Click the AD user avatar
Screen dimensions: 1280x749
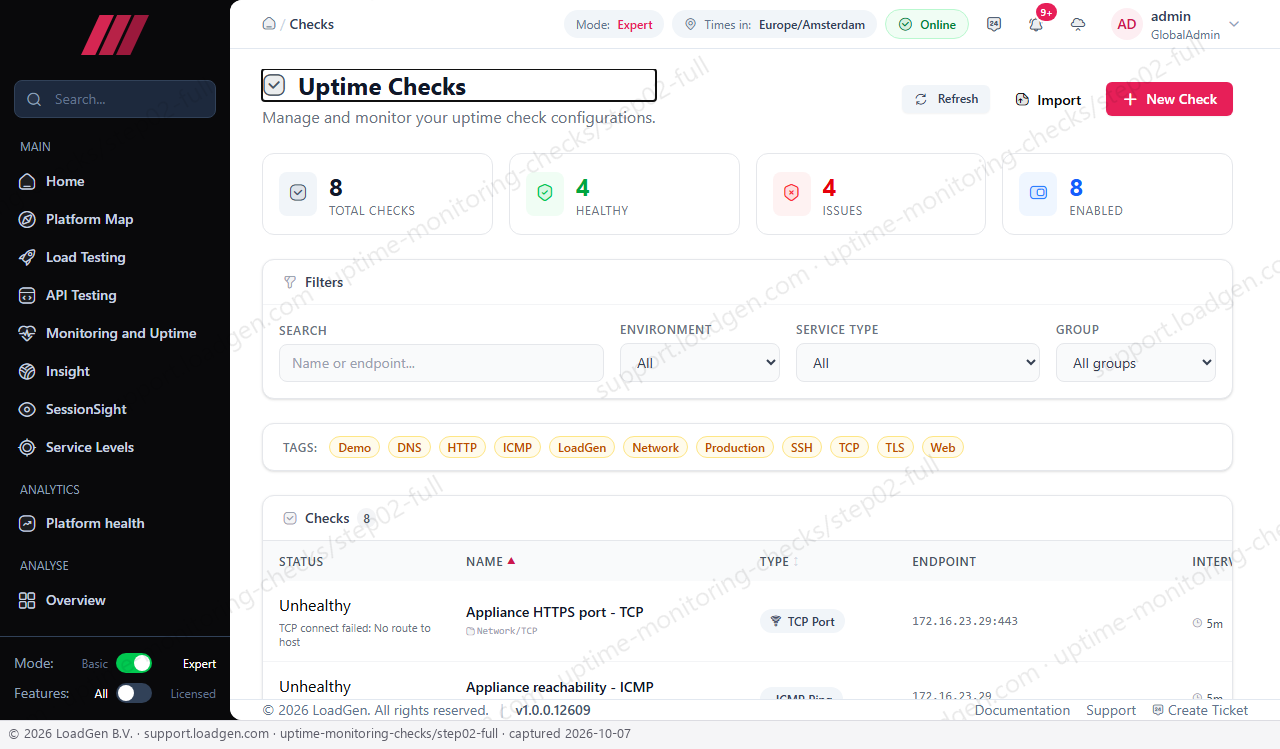1127,24
